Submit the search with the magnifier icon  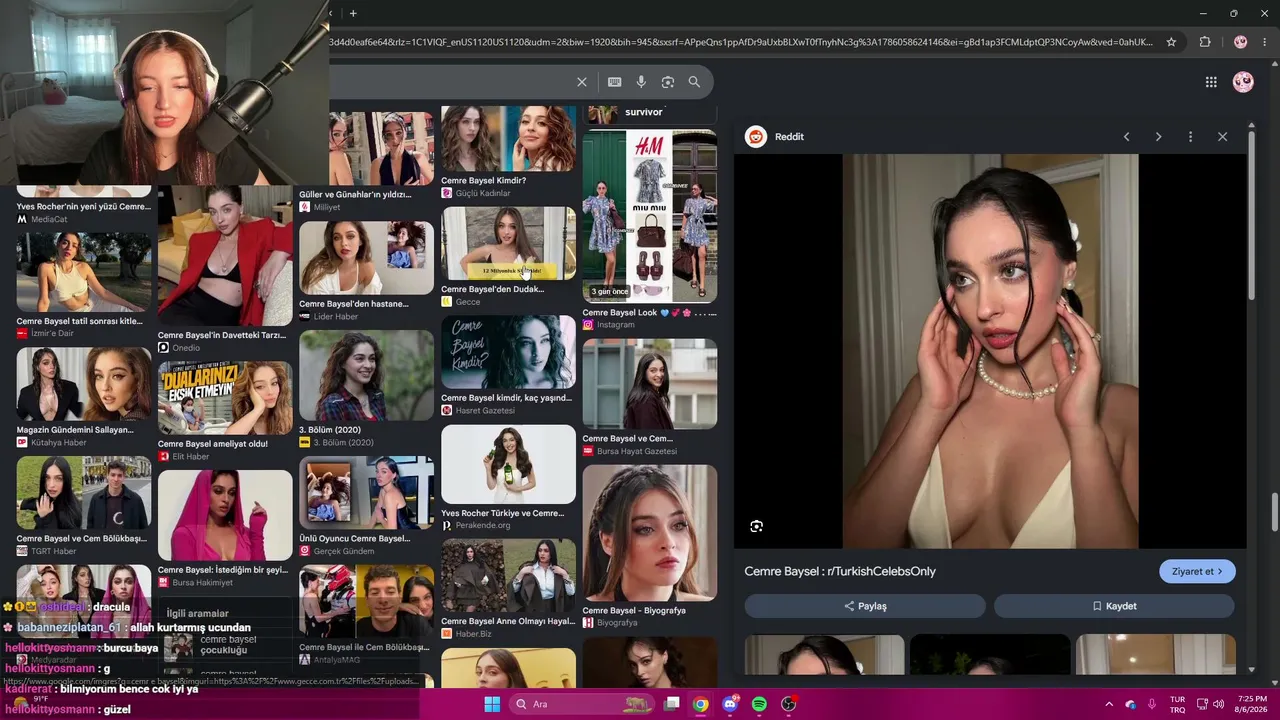pyautogui.click(x=694, y=82)
